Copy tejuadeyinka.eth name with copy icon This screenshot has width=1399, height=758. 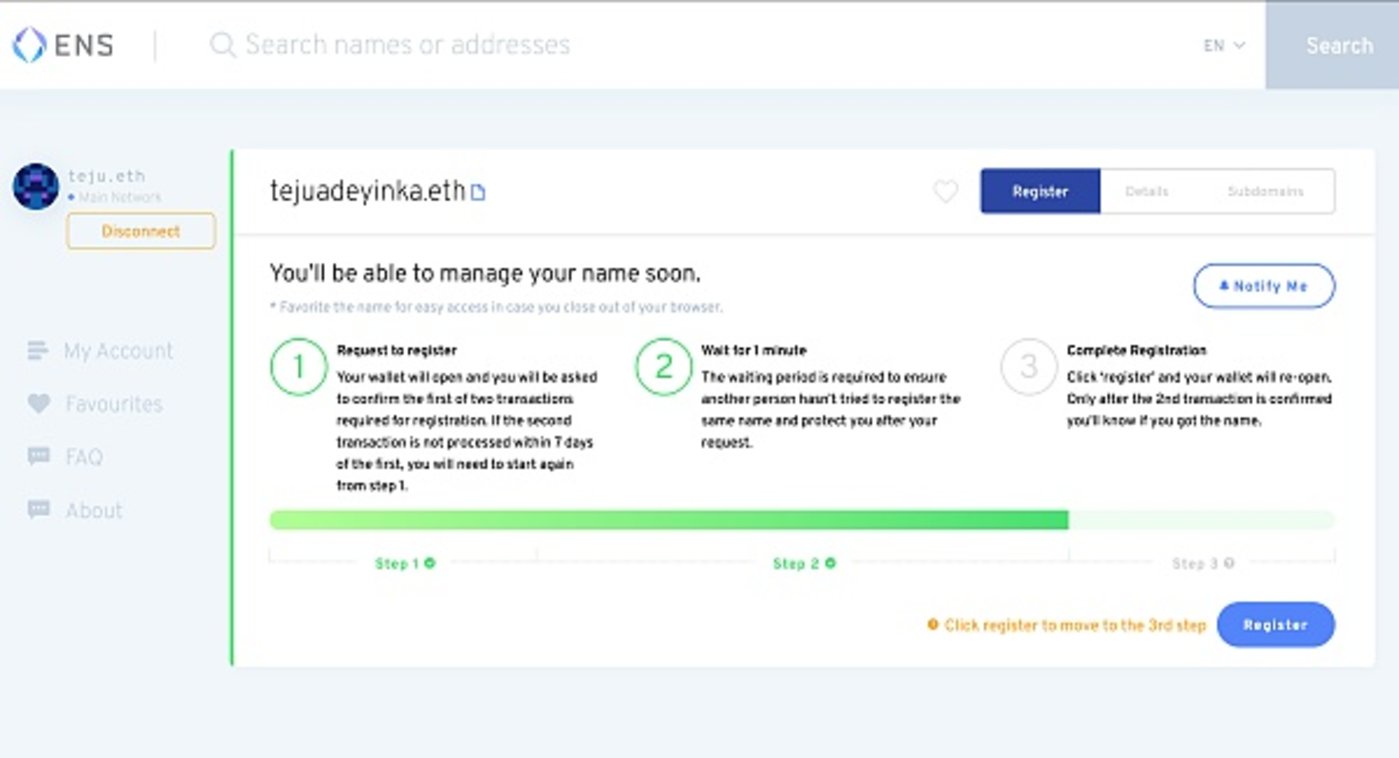(478, 192)
